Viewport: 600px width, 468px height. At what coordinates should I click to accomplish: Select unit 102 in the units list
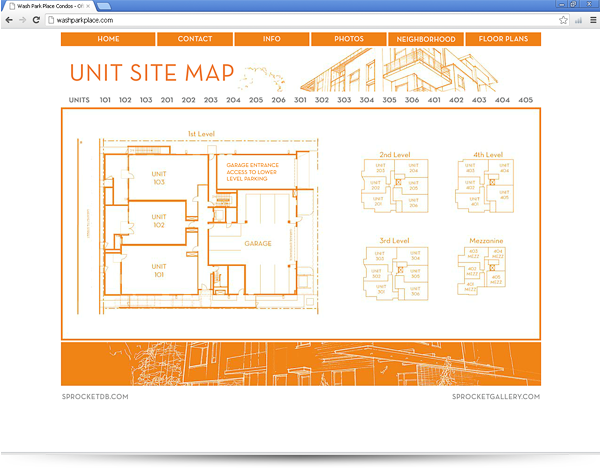pyautogui.click(x=125, y=100)
